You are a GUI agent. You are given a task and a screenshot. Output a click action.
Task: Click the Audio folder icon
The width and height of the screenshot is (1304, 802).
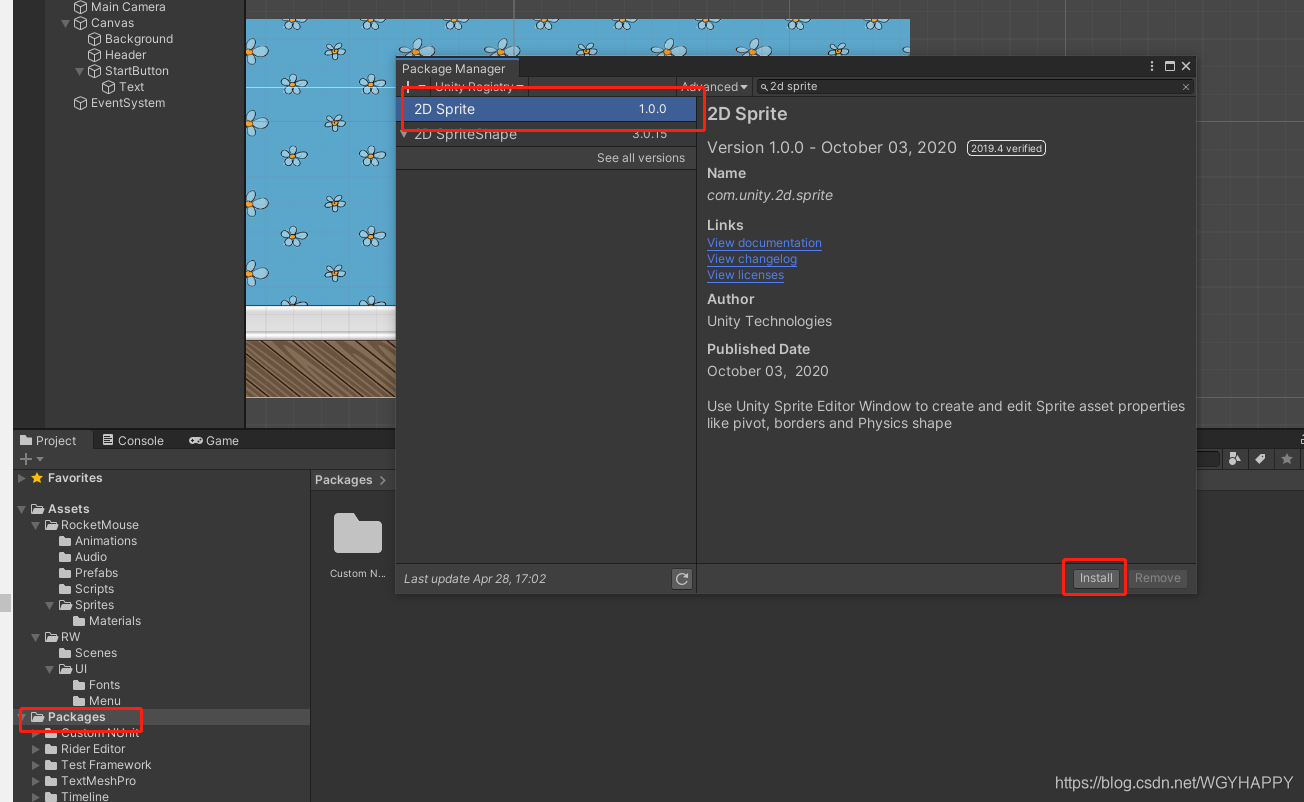[66, 557]
